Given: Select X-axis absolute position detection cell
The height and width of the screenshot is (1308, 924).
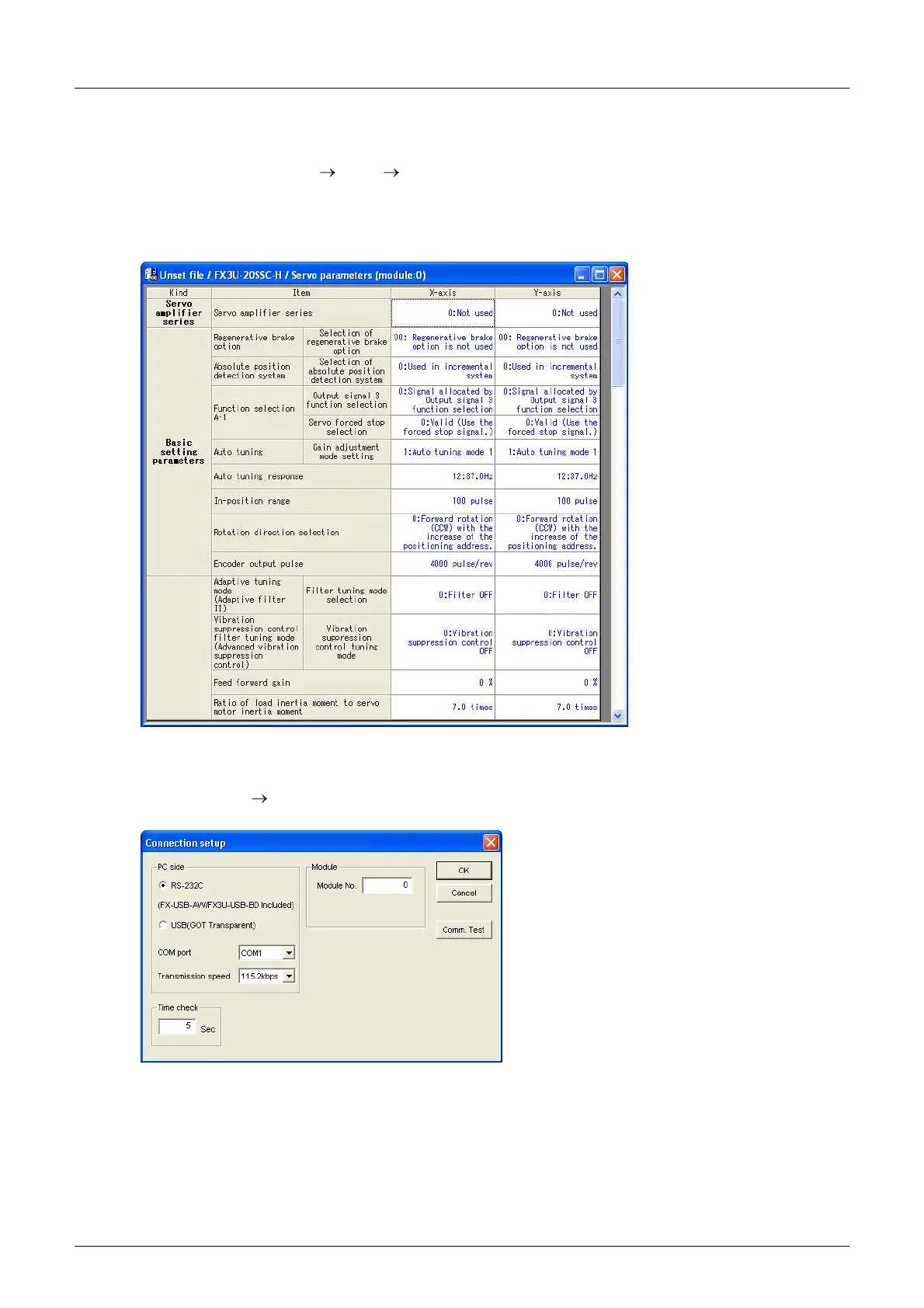Looking at the screenshot, I should point(443,371).
